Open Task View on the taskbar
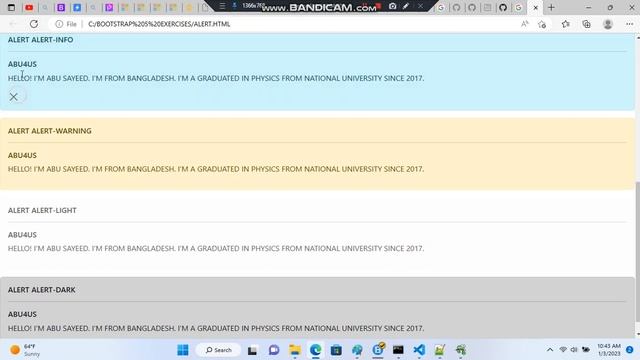Screen dimensions: 640x360 point(252,350)
